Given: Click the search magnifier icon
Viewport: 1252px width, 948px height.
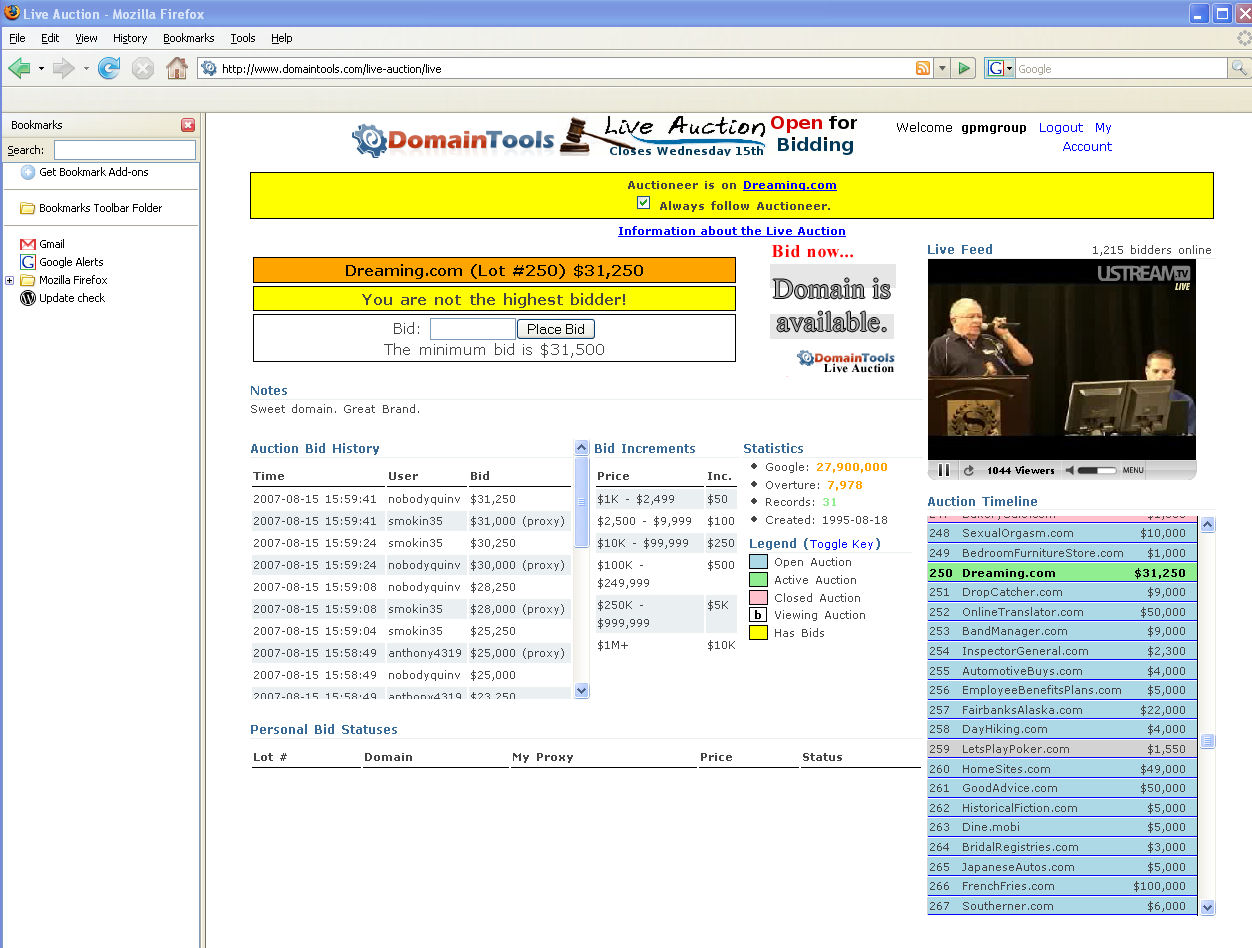Looking at the screenshot, I should point(1238,68).
